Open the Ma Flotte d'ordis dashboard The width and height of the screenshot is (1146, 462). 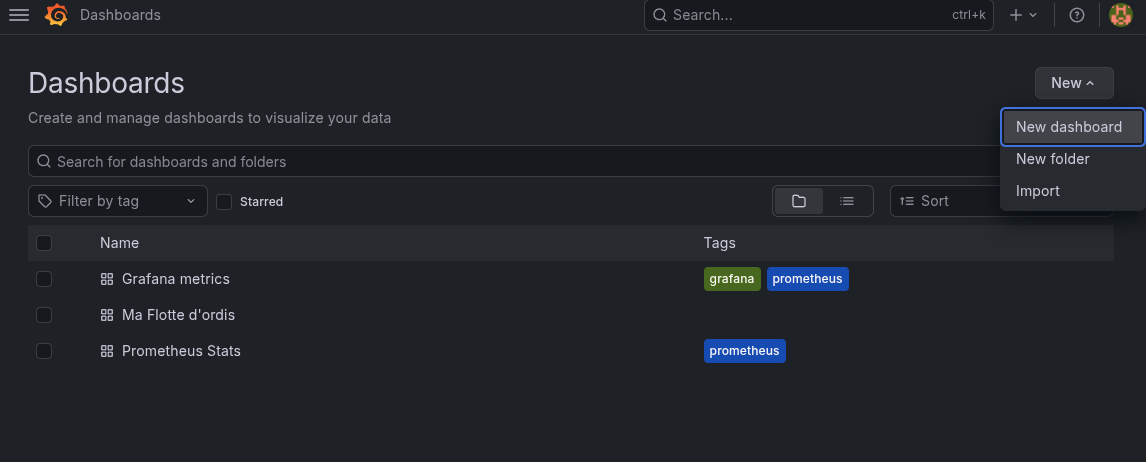178,315
